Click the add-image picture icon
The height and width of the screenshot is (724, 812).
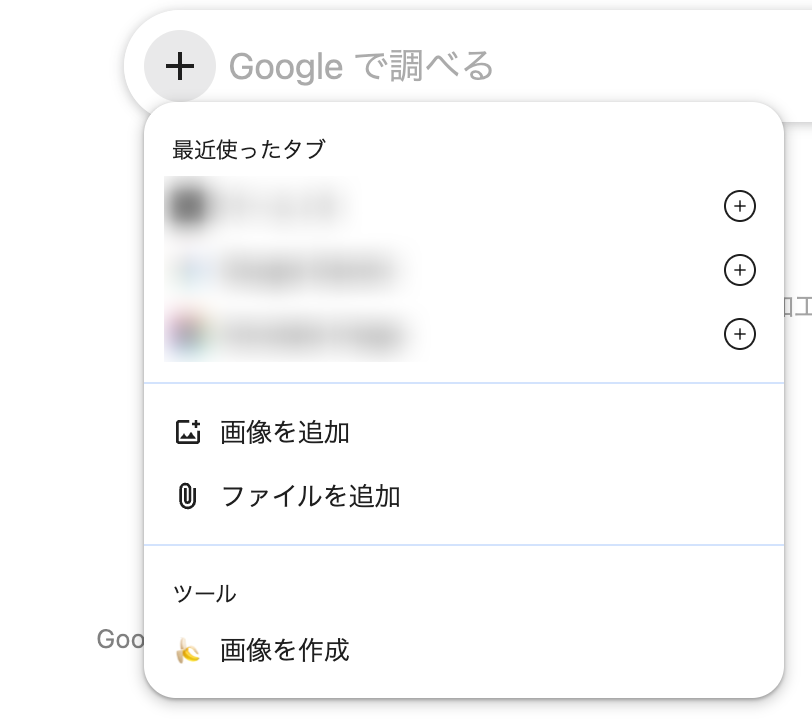pos(188,432)
